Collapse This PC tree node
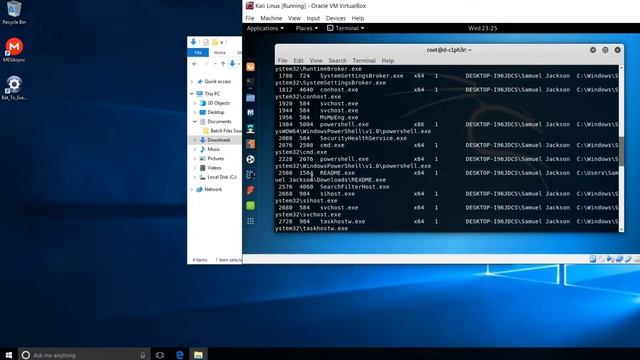 [x=192, y=93]
